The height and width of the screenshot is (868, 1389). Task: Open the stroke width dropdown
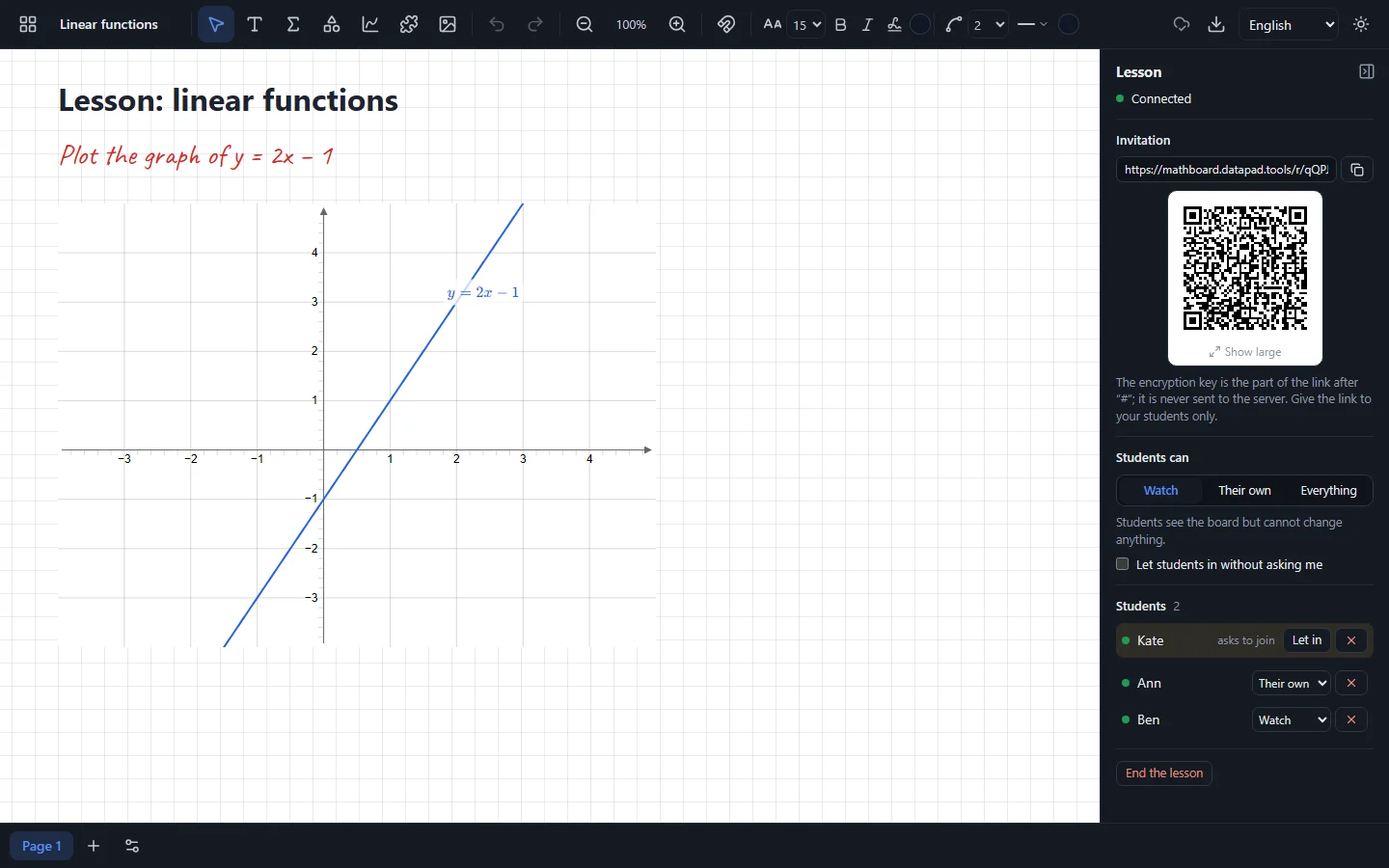[x=989, y=25]
